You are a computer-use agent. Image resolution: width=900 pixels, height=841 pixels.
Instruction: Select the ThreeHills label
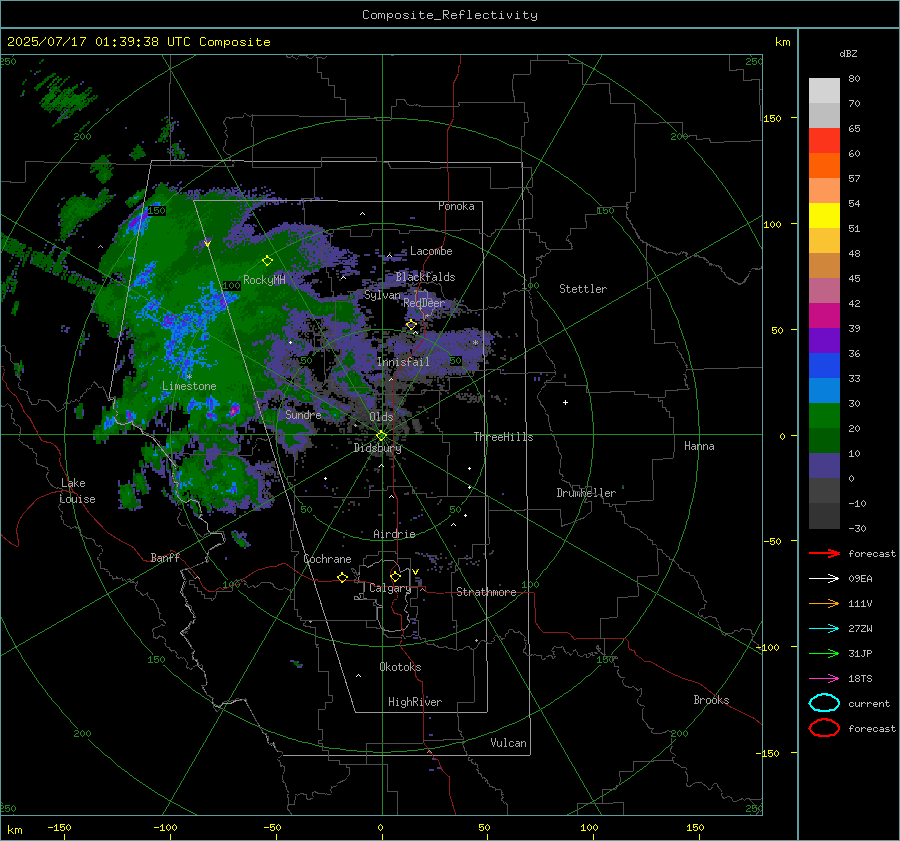503,437
